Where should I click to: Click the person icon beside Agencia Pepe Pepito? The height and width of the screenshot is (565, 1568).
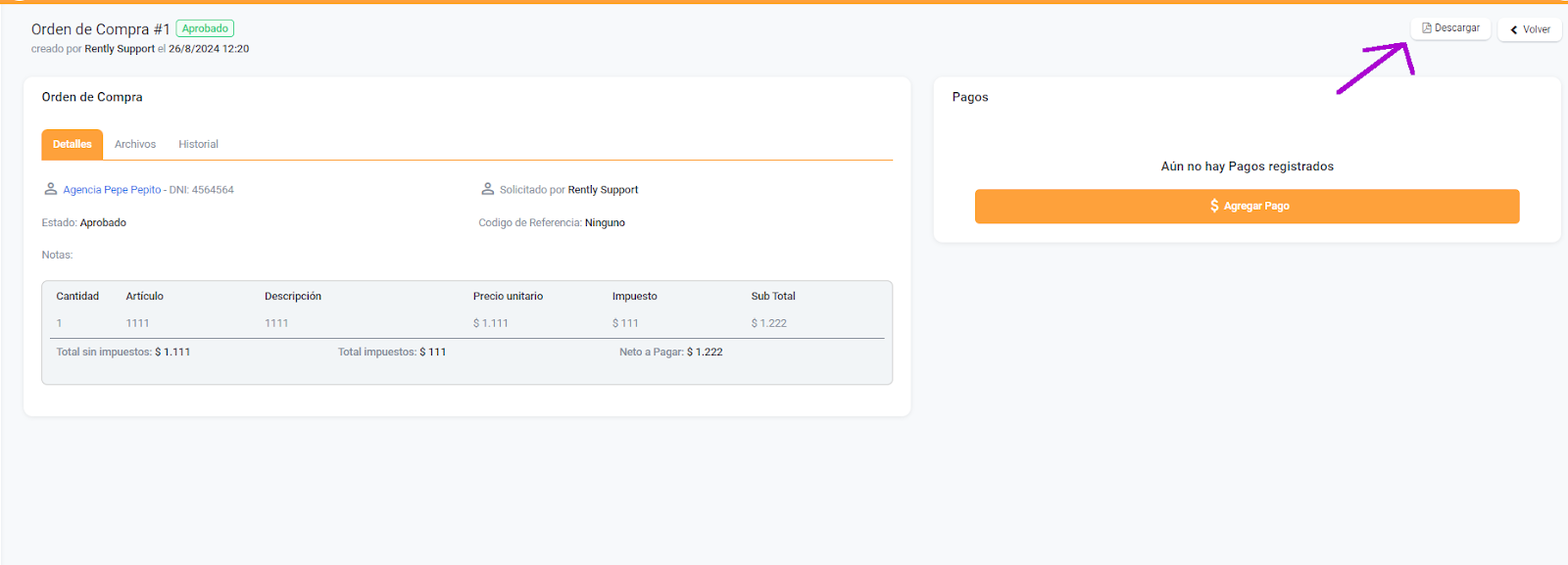pos(51,189)
